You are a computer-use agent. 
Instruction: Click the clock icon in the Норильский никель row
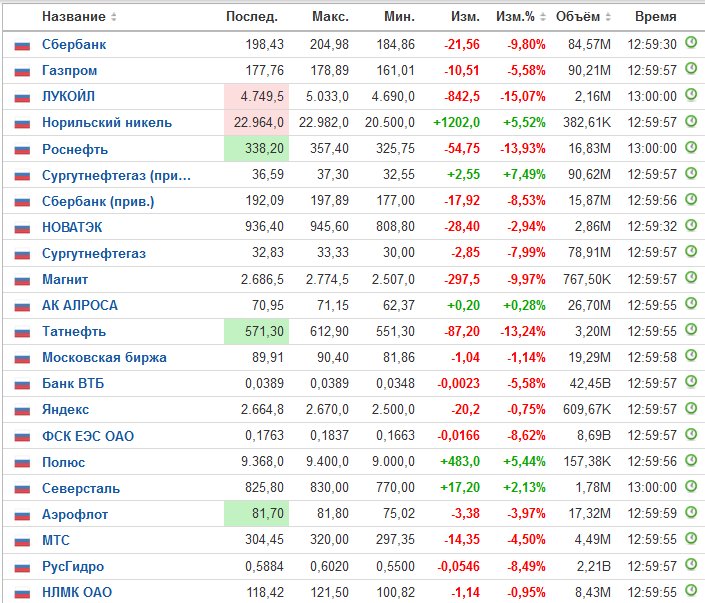(x=691, y=121)
